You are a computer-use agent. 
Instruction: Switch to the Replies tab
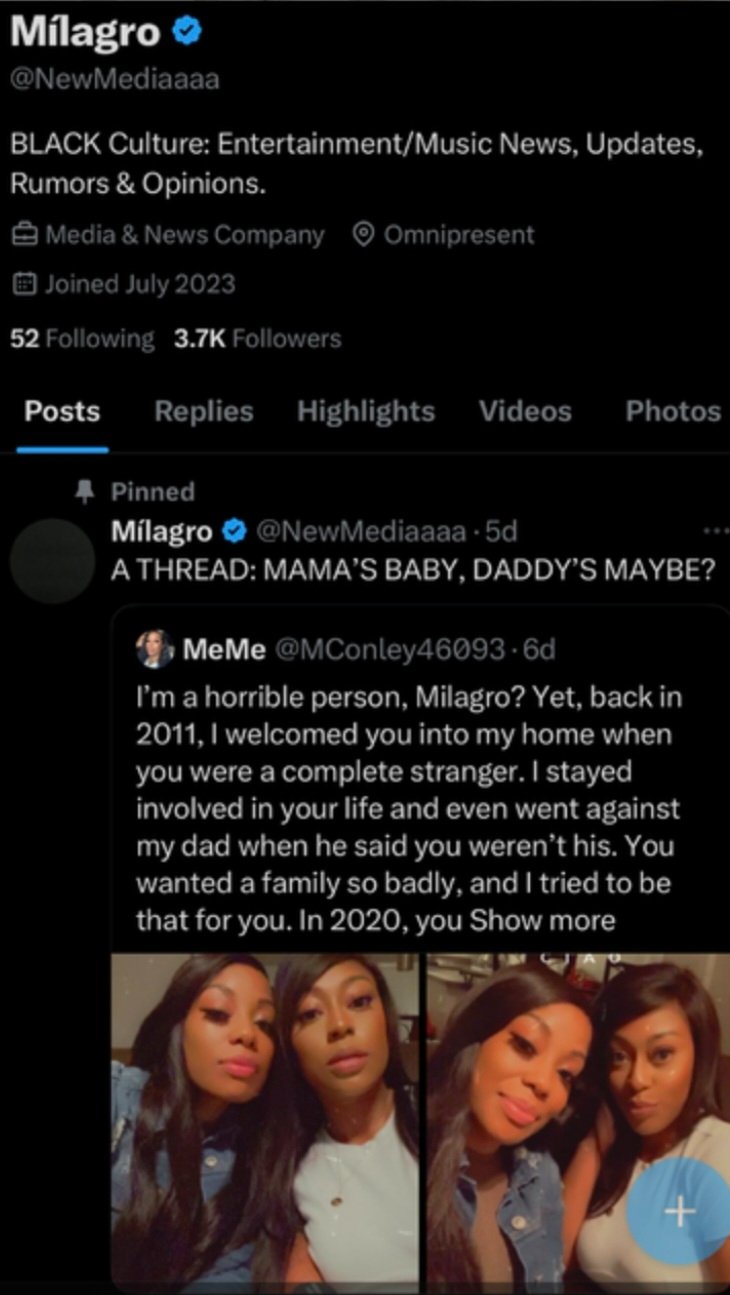point(203,411)
